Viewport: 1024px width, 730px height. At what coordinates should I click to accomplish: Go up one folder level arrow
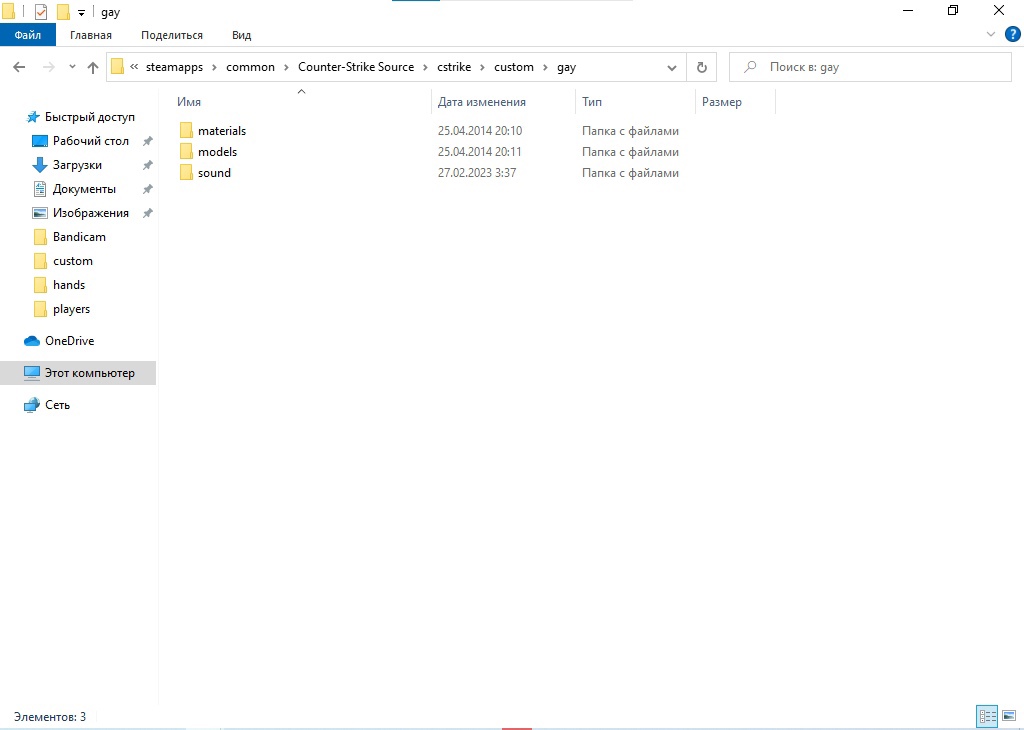tap(93, 67)
